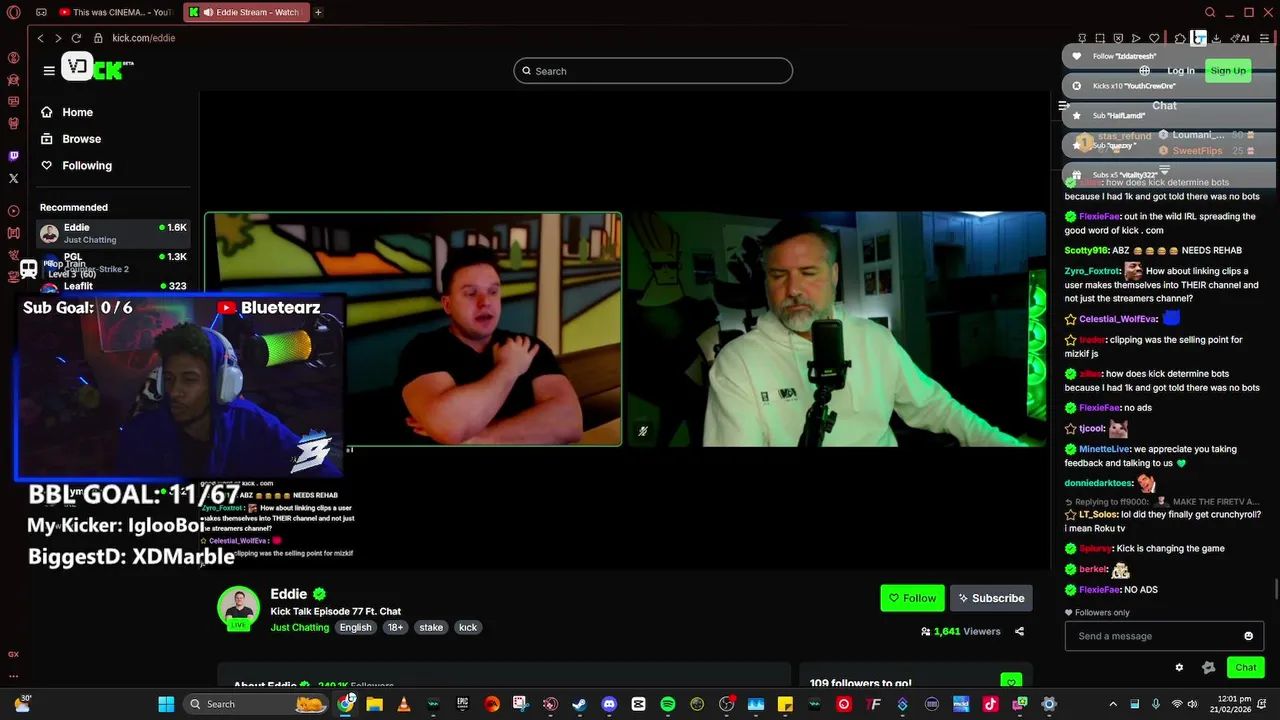Click the 'stake' stream tag
This screenshot has width=1280, height=720.
tap(431, 628)
